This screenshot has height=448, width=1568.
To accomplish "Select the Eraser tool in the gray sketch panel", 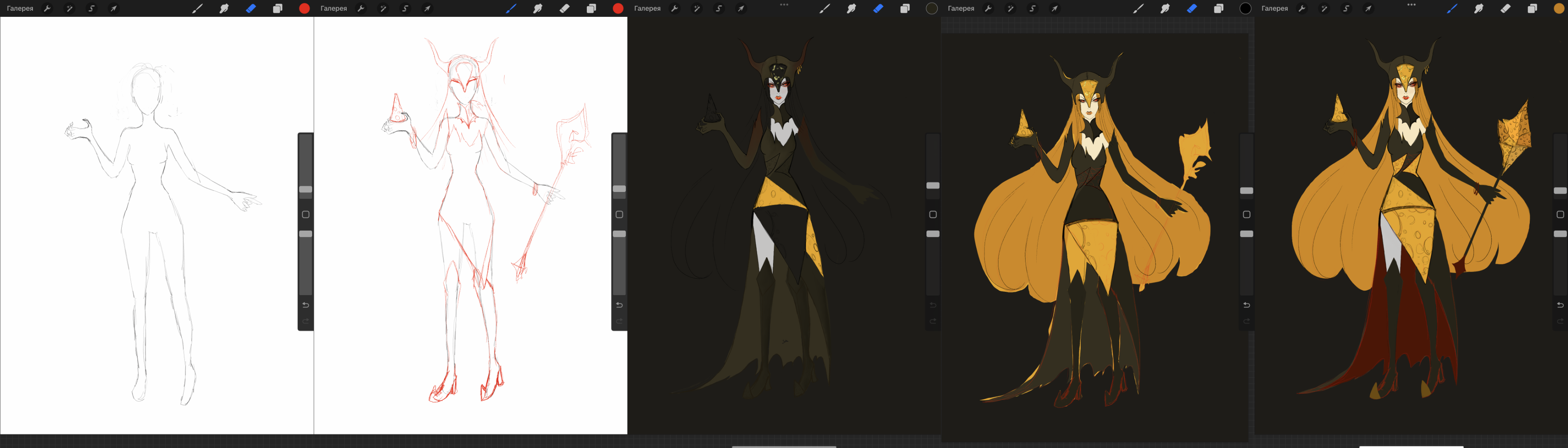I will tap(251, 9).
